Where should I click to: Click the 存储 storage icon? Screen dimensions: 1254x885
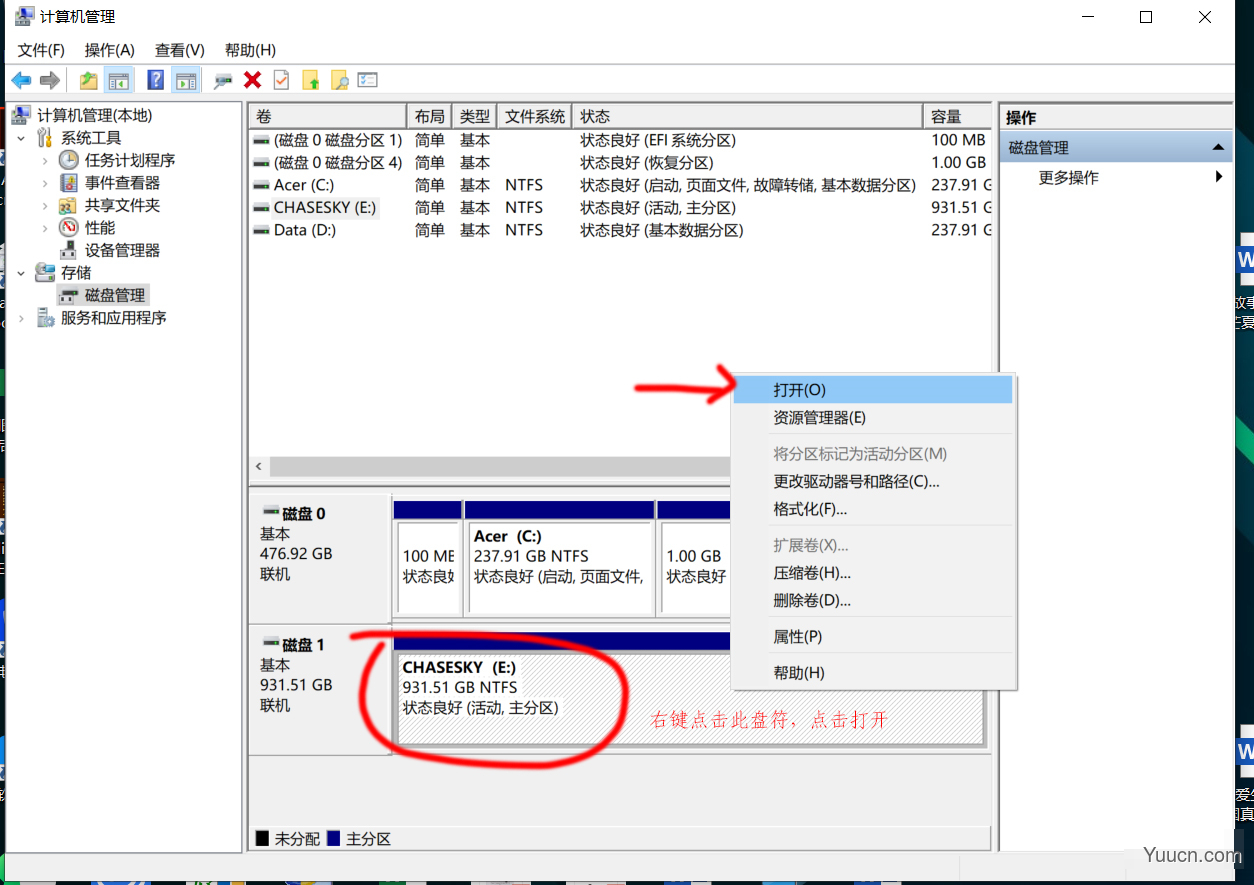(45, 272)
